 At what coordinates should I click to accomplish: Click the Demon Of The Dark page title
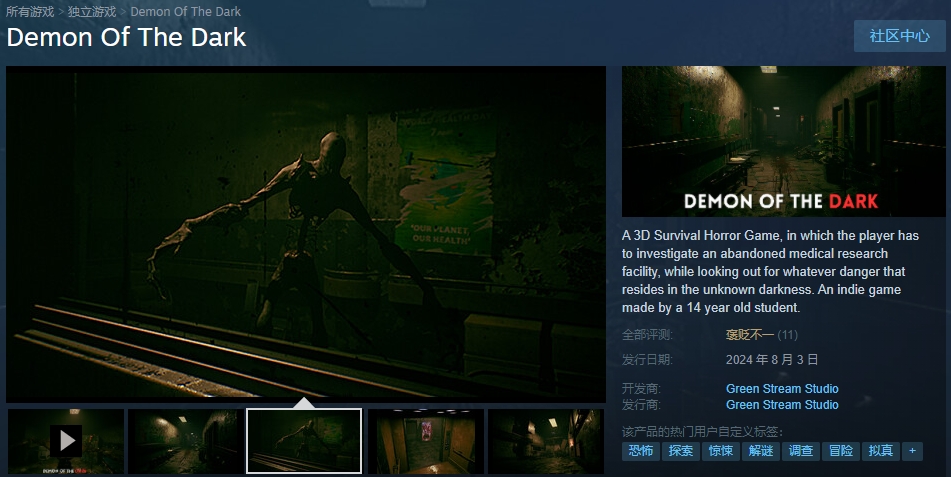126,38
